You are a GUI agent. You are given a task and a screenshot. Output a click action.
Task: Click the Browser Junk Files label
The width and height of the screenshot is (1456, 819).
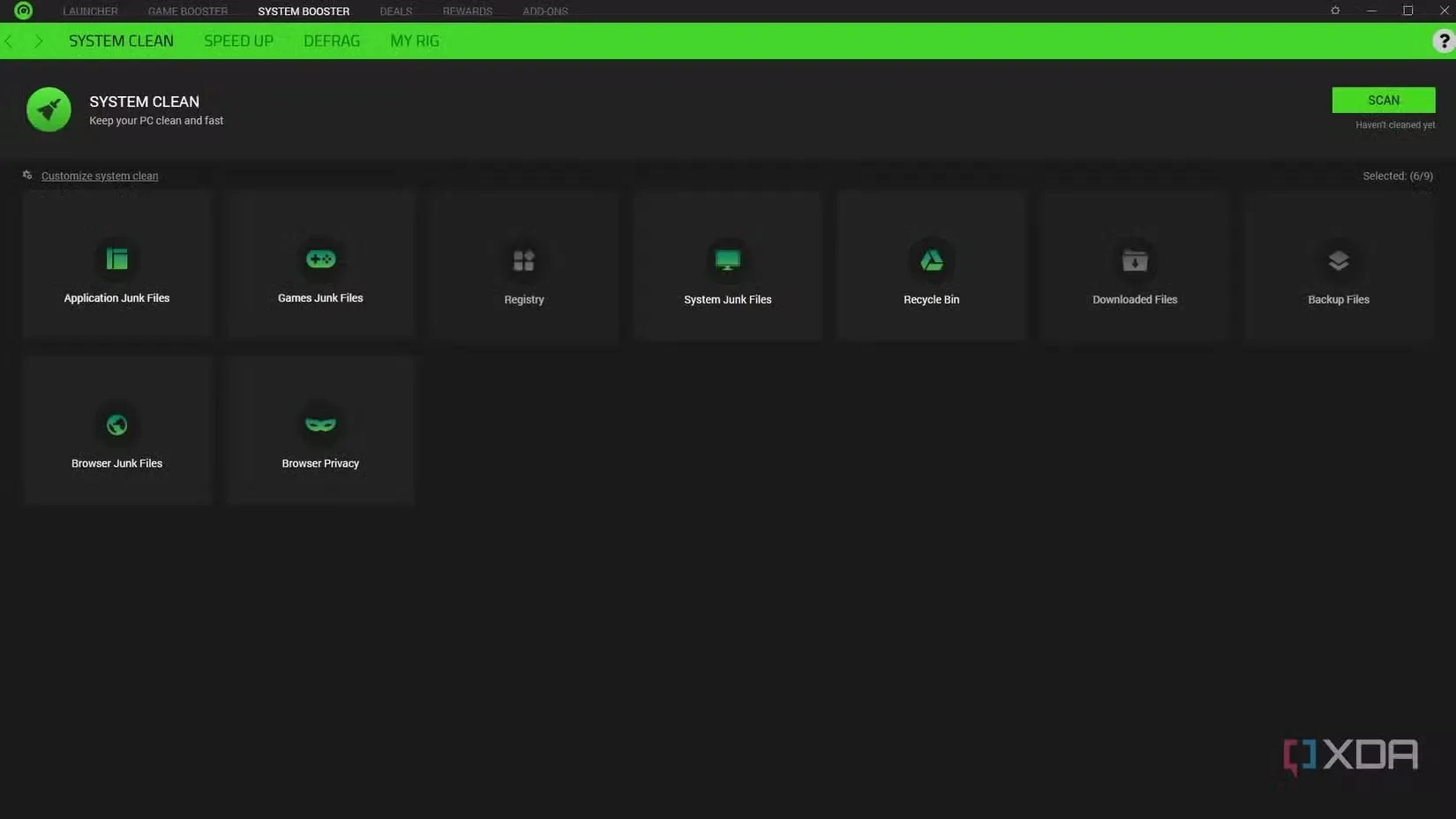click(116, 463)
